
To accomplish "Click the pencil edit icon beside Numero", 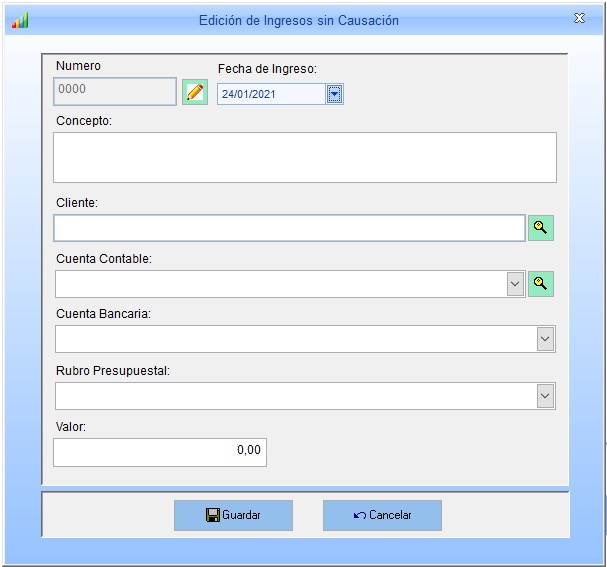I will (x=195, y=93).
